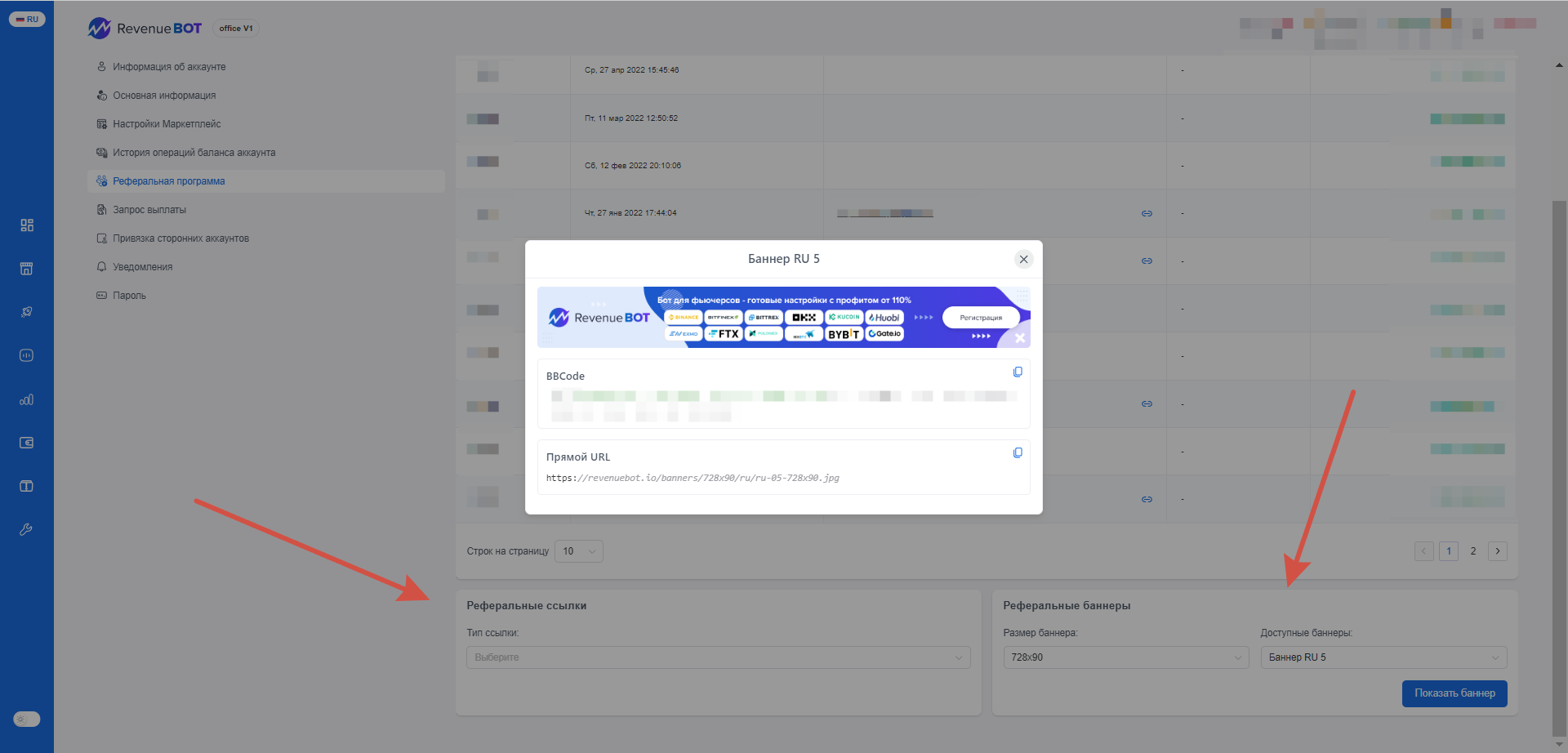Open the Размер баннера 728x90 dropdown
Screen dimensions: 1568x753
(1126, 657)
